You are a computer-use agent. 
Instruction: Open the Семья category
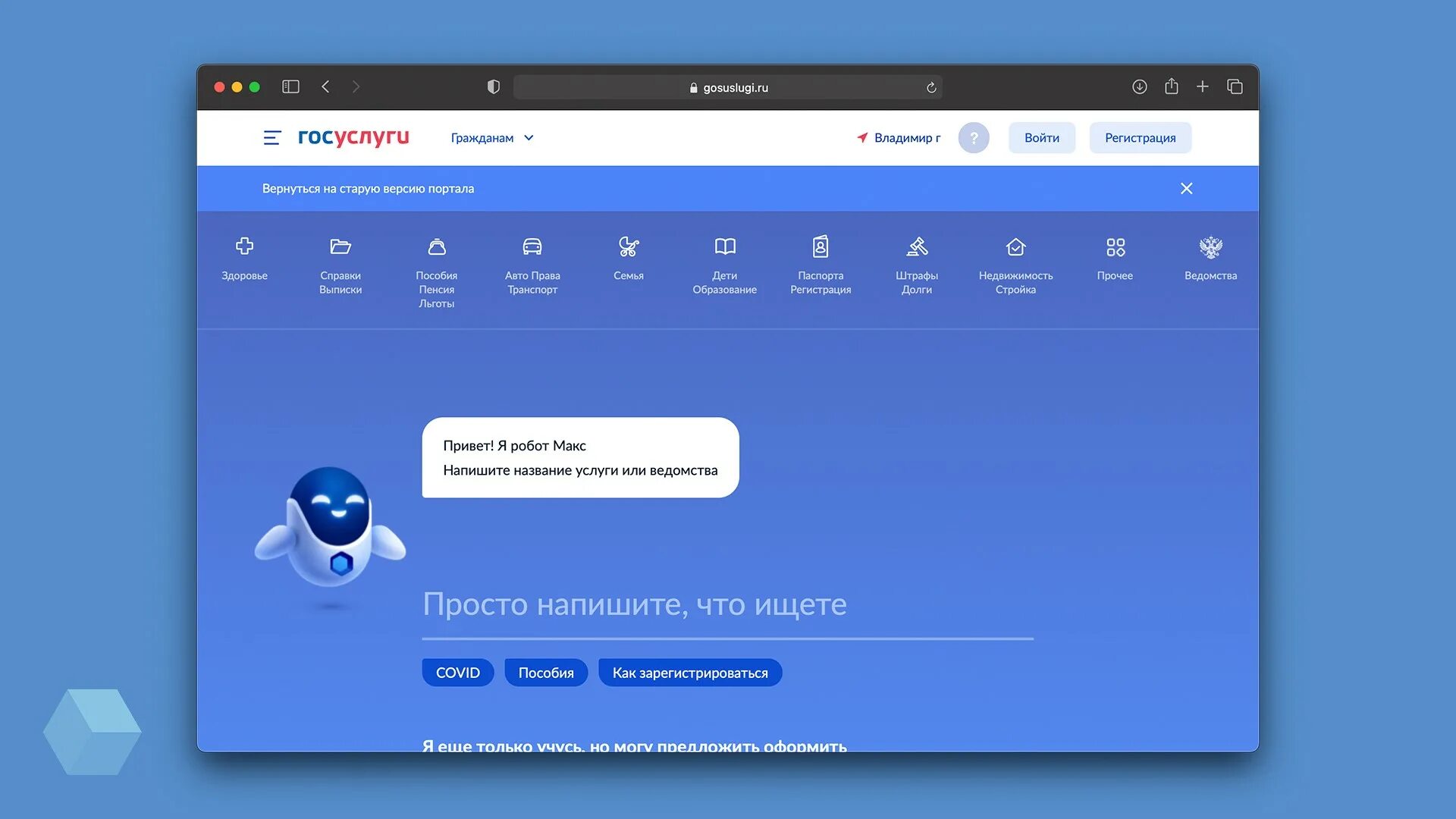click(x=629, y=259)
